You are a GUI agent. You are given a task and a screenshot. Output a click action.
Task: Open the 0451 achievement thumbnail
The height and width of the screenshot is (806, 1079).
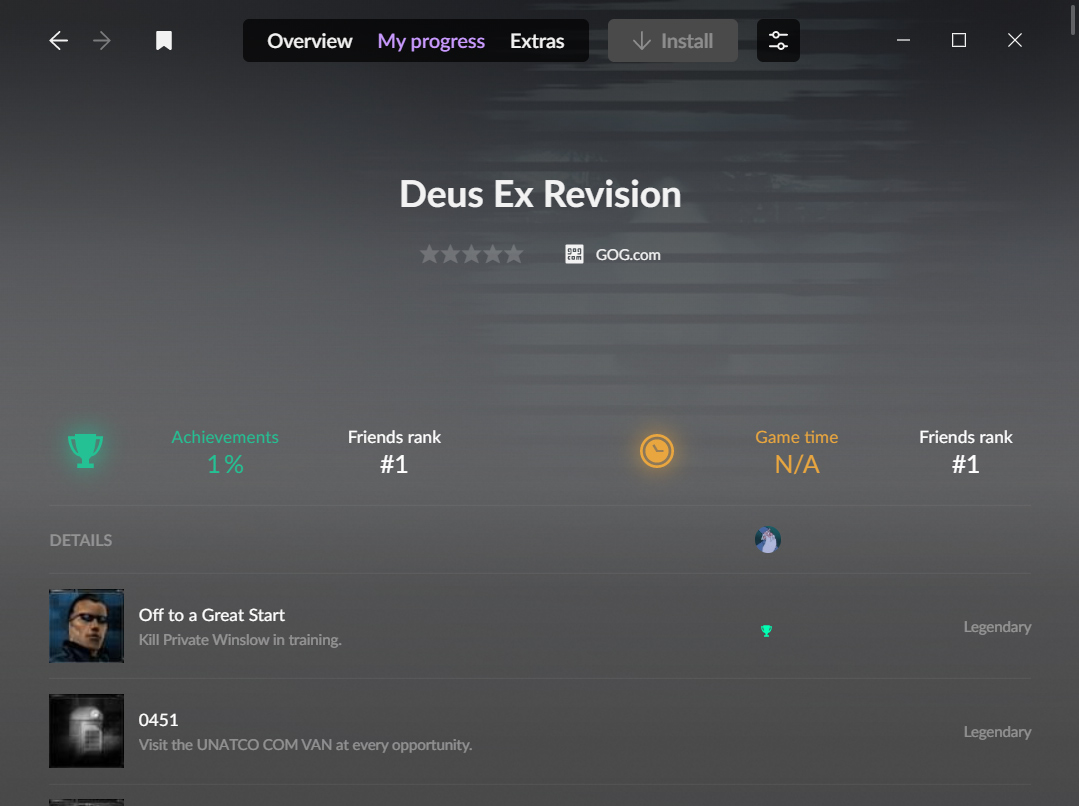[87, 731]
